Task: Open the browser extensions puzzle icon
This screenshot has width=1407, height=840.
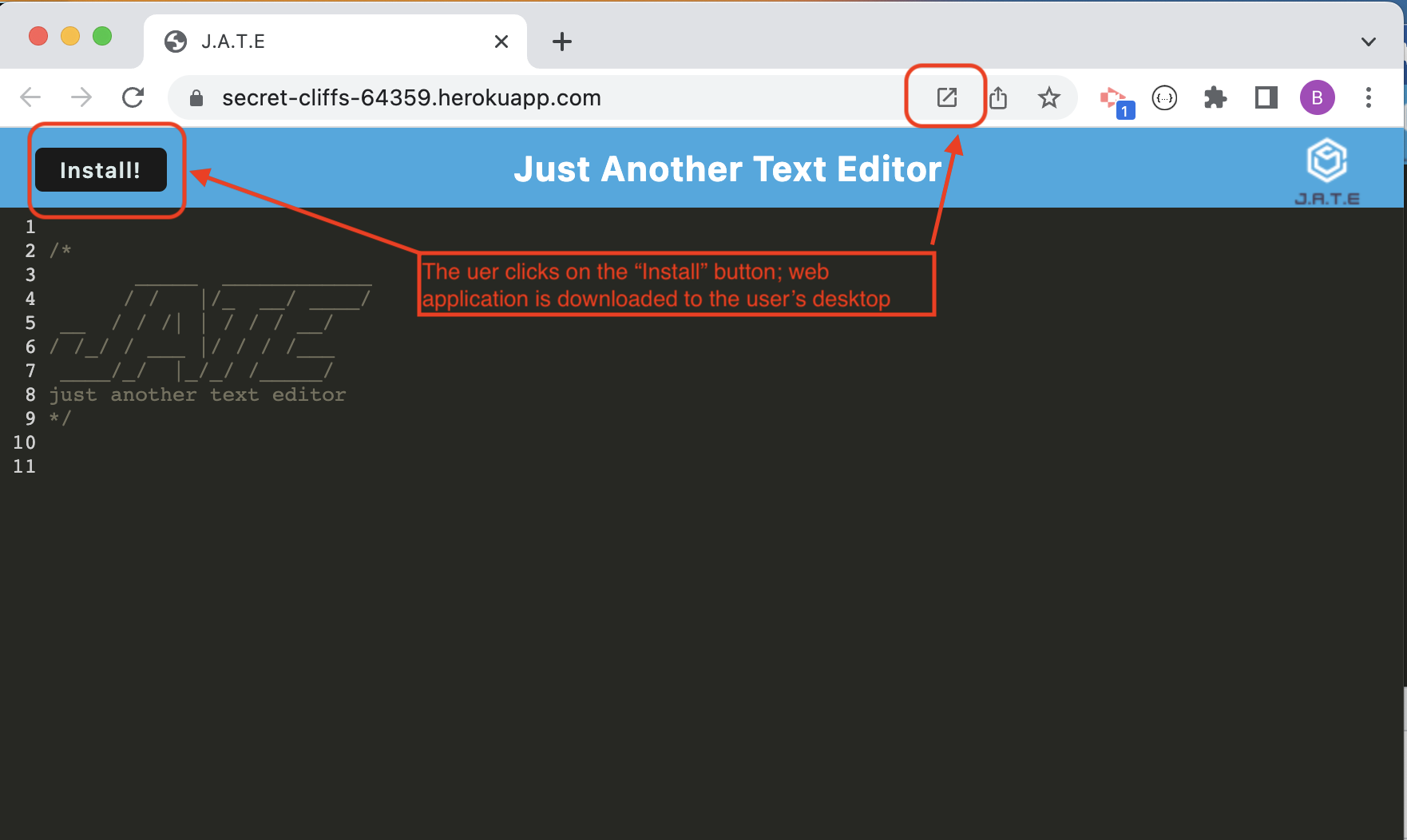Action: (1215, 97)
